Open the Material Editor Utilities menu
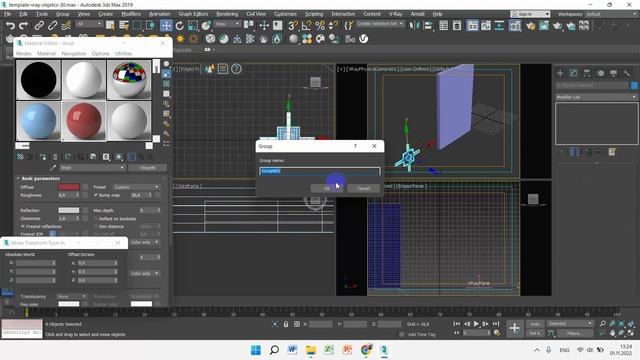640x360 pixels. click(x=123, y=53)
